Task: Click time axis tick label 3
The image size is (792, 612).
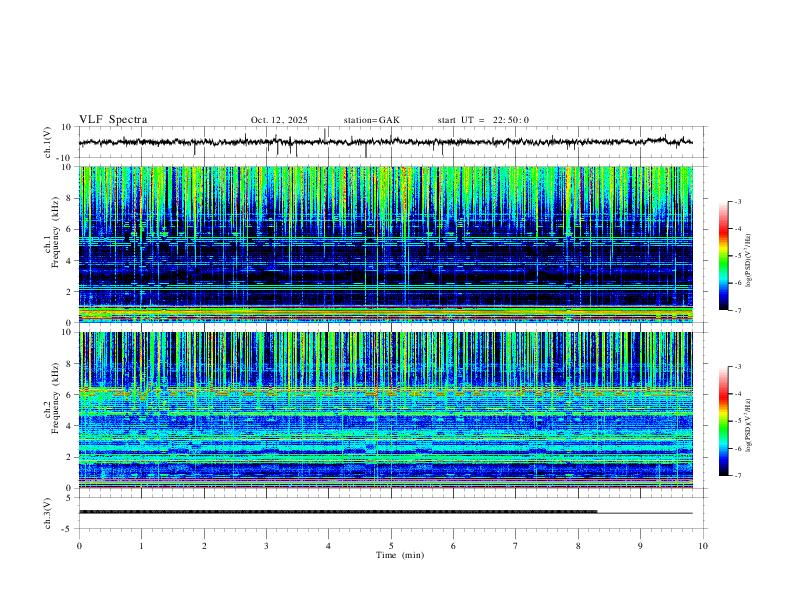Action: point(266,546)
